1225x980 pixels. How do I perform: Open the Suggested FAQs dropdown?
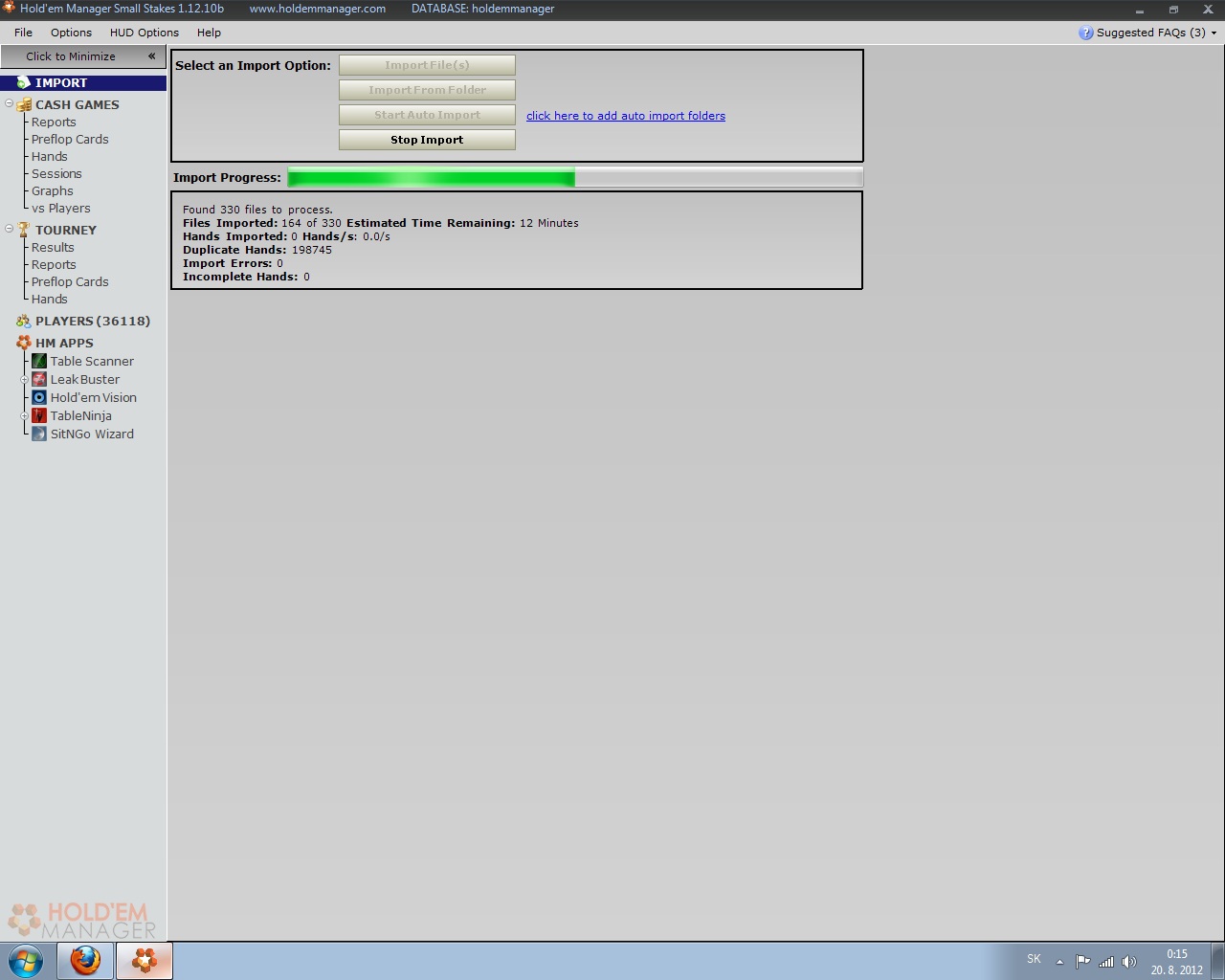pos(1148,33)
